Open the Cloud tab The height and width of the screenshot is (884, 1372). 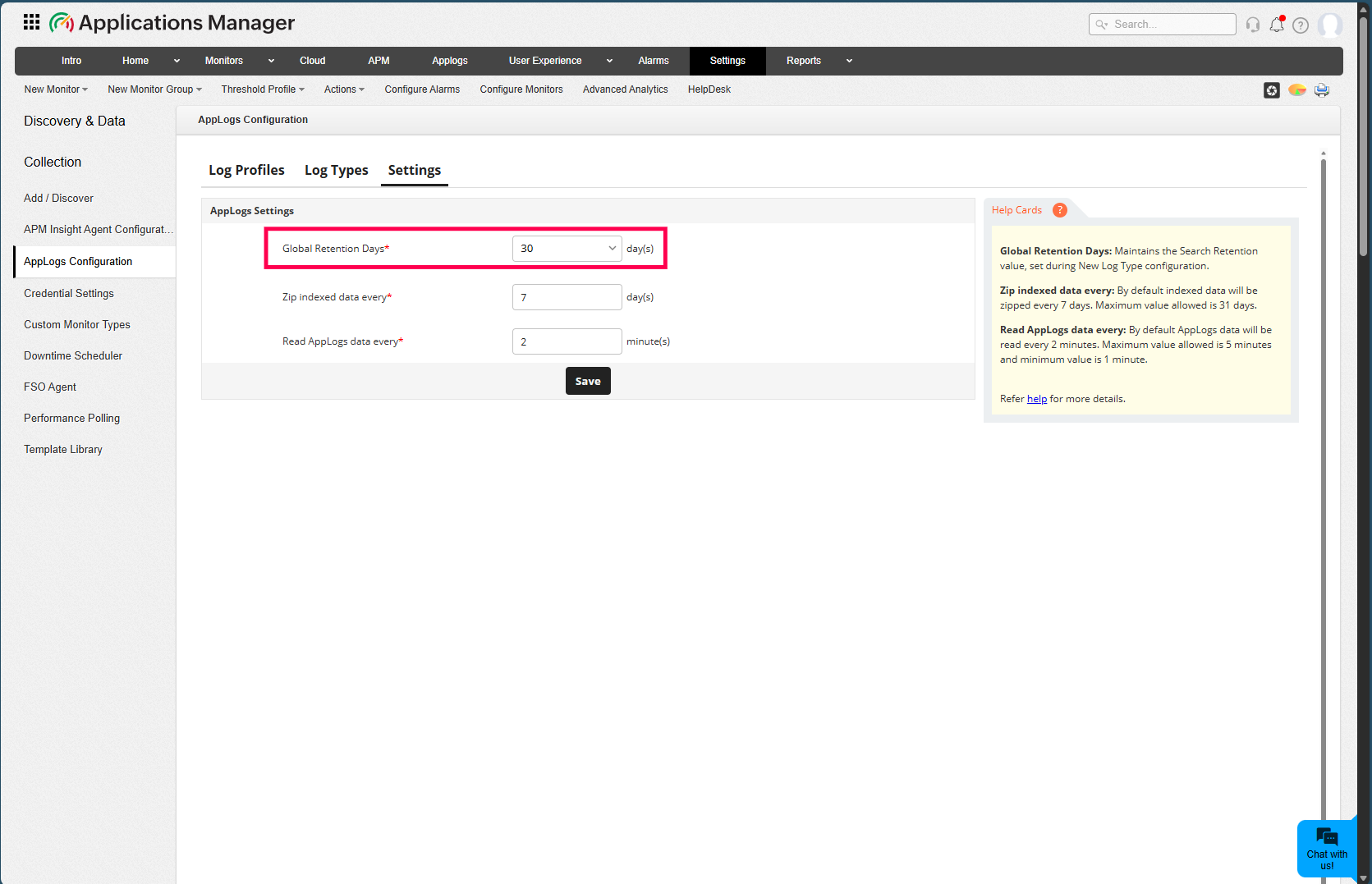tap(313, 61)
